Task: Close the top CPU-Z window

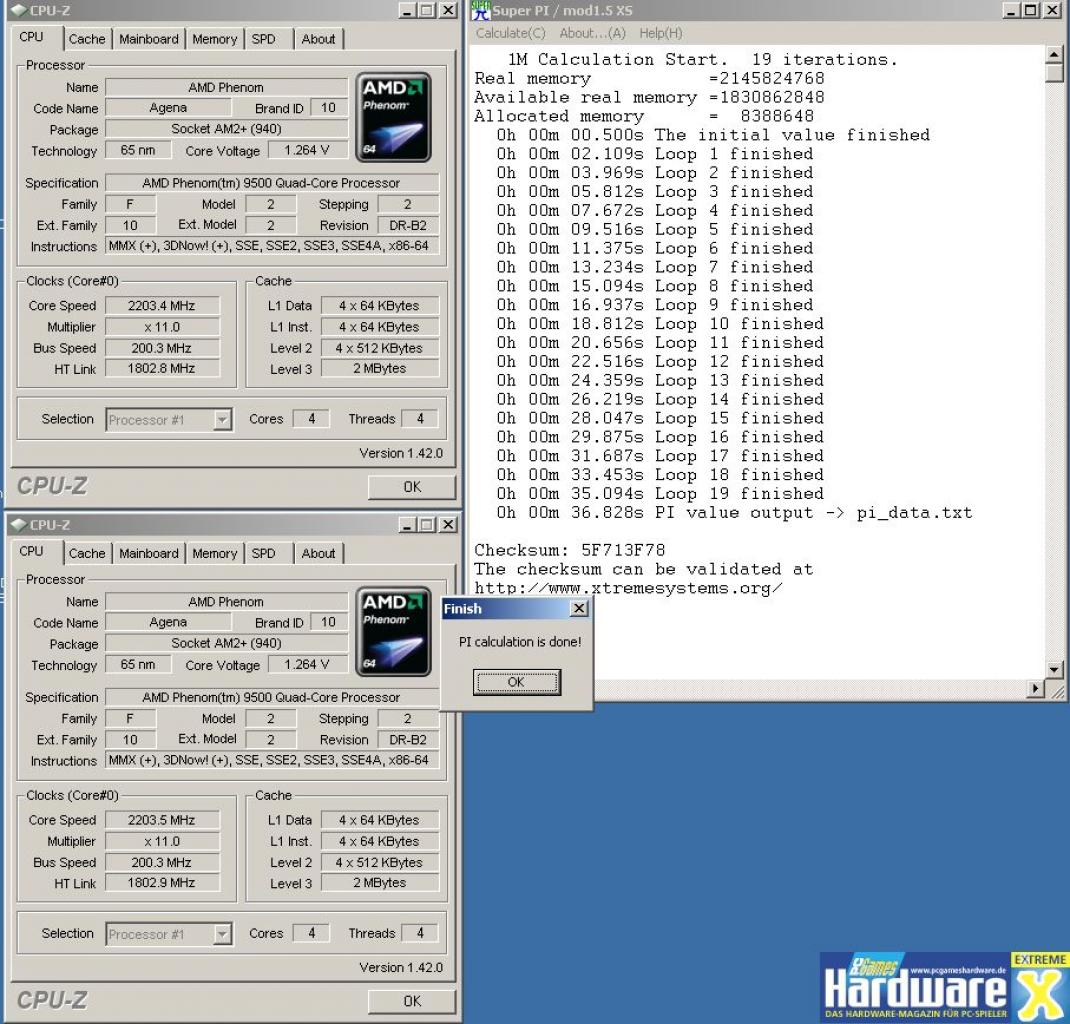Action: [x=448, y=11]
